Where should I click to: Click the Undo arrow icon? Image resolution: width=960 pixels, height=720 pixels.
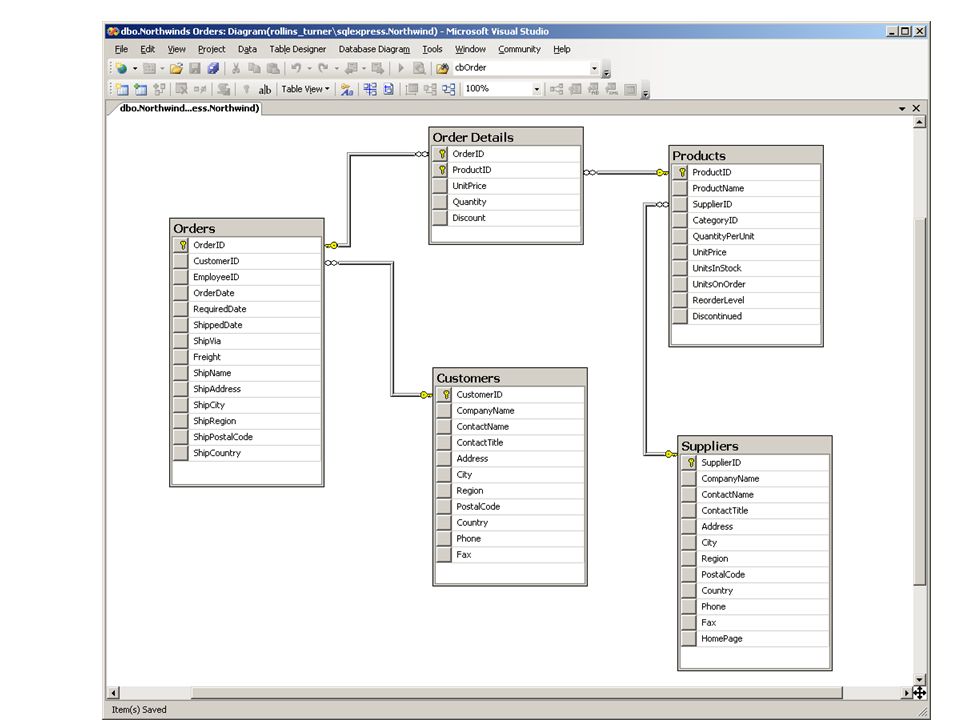click(x=296, y=69)
